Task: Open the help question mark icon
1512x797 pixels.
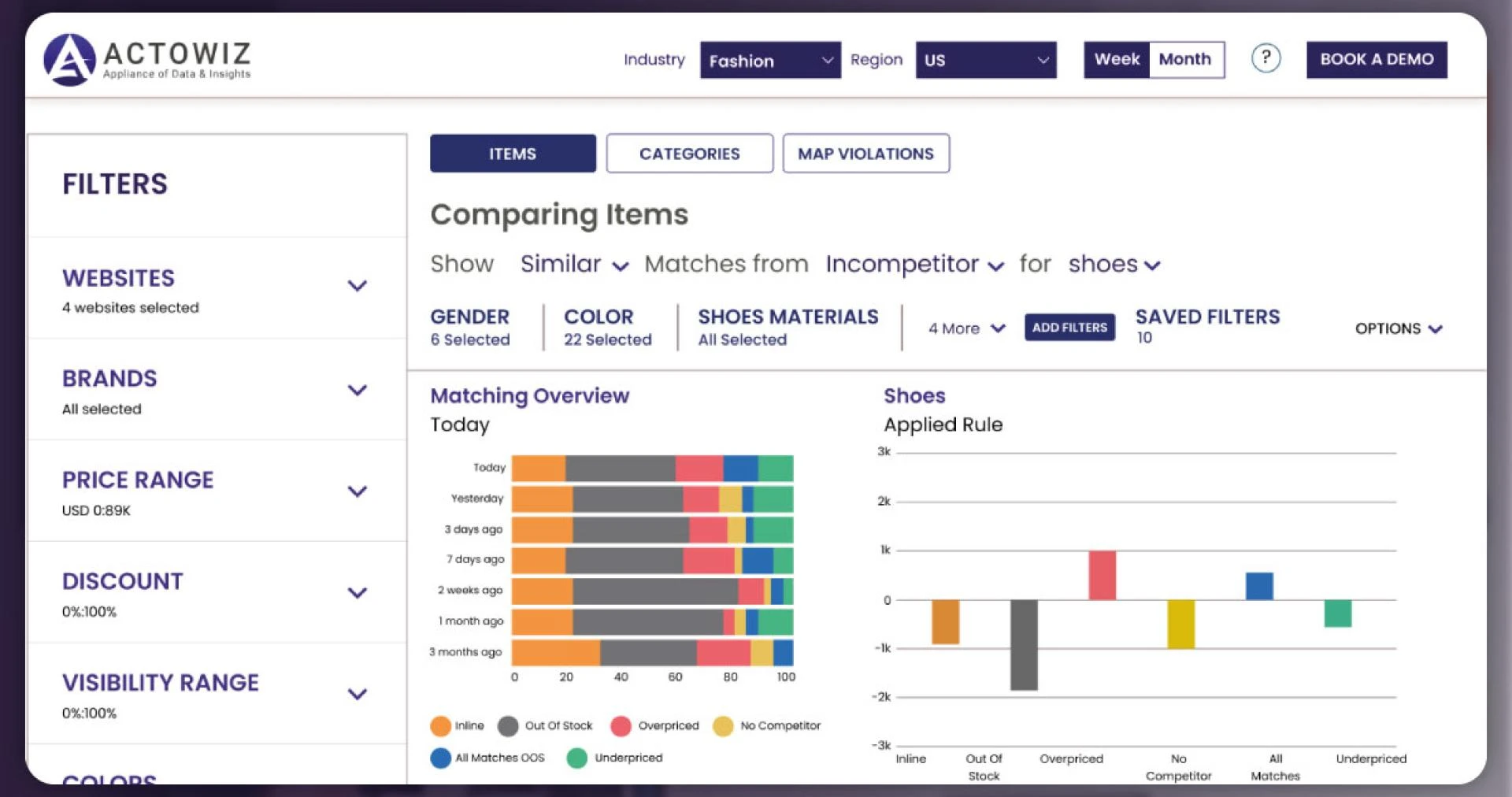Action: click(1265, 58)
